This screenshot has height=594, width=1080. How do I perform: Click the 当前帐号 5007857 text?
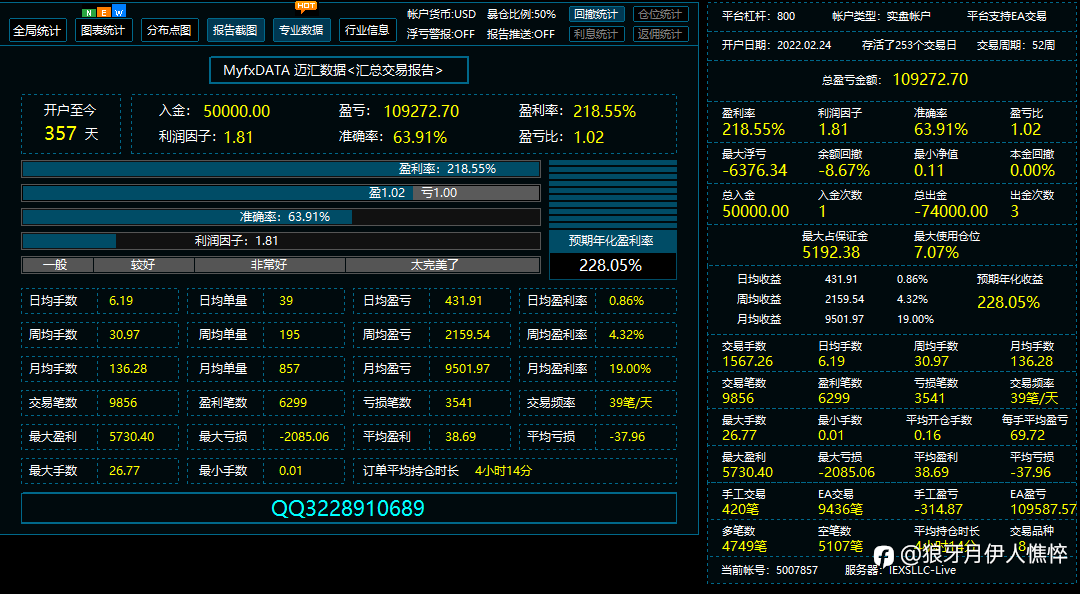(x=769, y=571)
